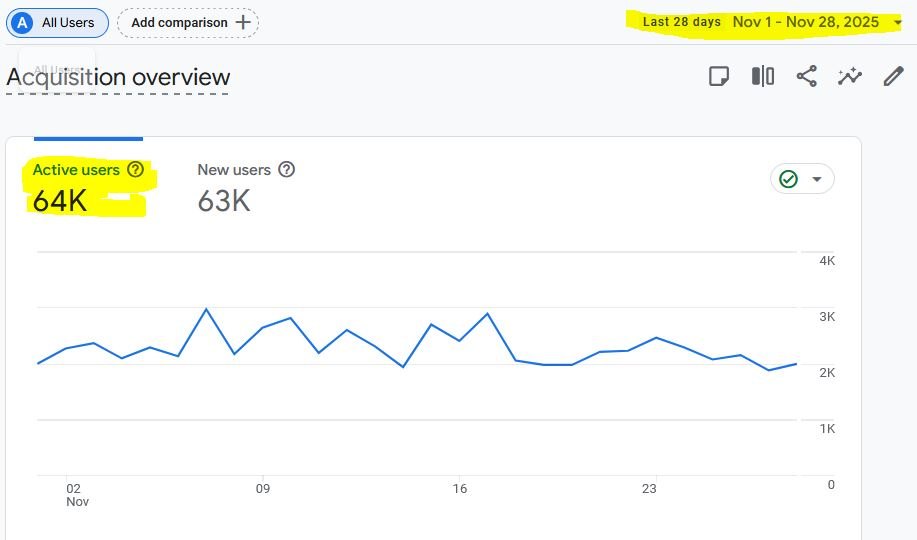Expand the data quality dropdown arrow
The width and height of the screenshot is (917, 540).
(817, 179)
